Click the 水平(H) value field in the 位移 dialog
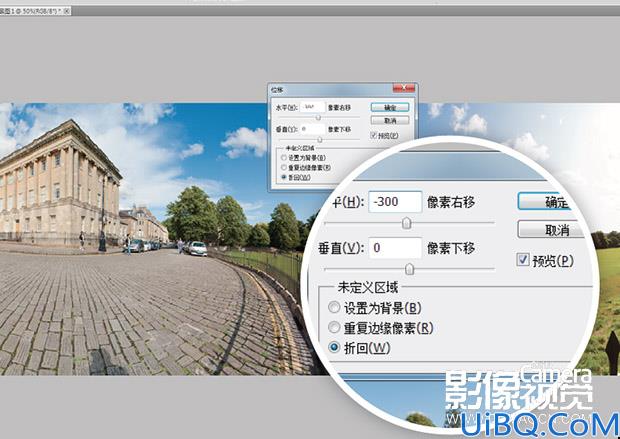620x439 pixels. click(312, 107)
